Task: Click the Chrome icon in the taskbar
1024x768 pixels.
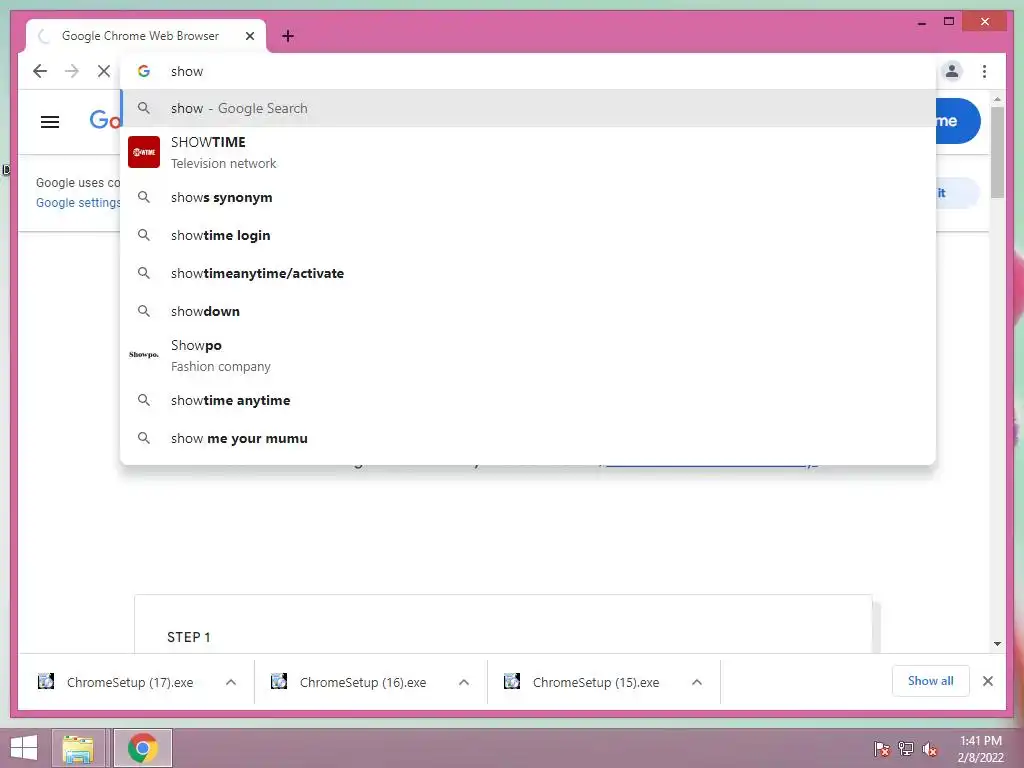Action: pyautogui.click(x=142, y=748)
